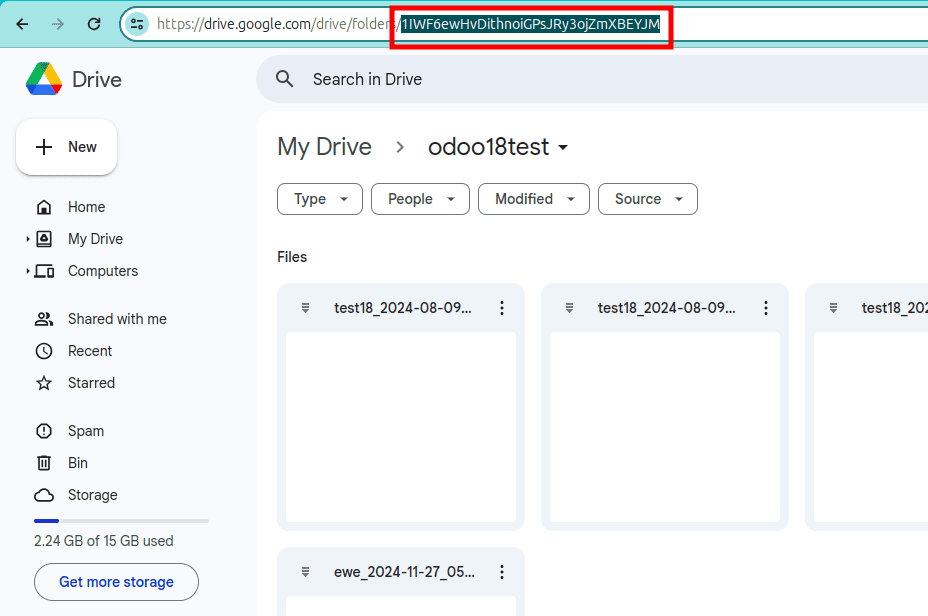Open the People filter dropdown
Viewport: 928px width, 616px height.
[420, 199]
